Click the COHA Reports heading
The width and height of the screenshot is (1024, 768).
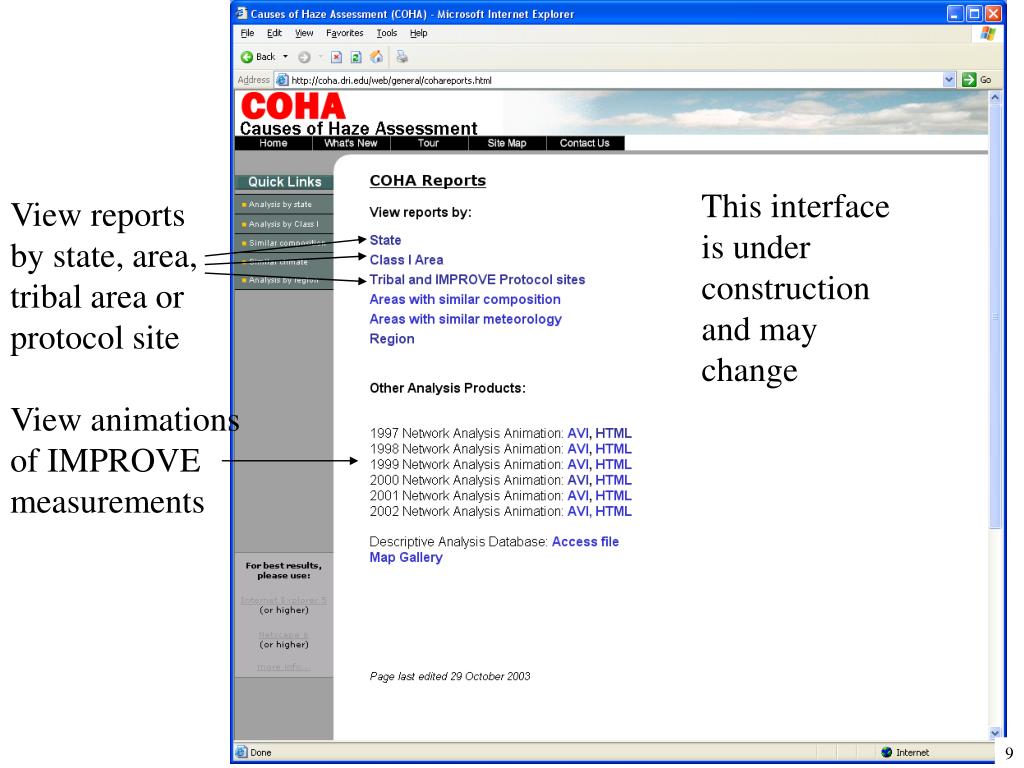tap(428, 181)
